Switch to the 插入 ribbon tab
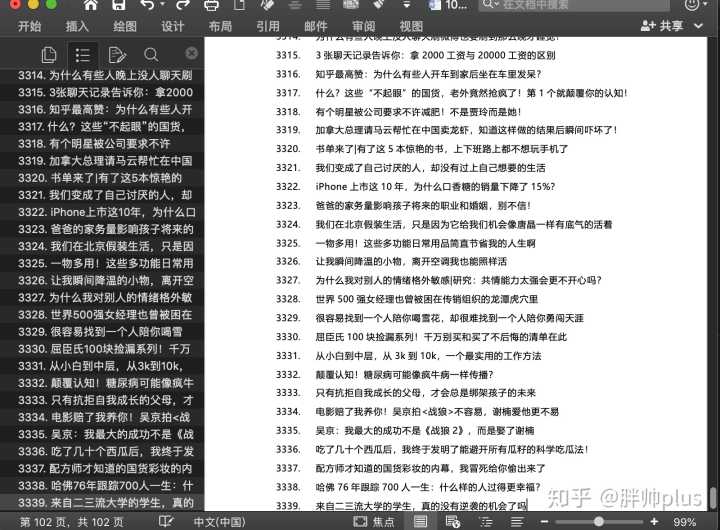Screen dimensions: 720x530 [x=77, y=26]
